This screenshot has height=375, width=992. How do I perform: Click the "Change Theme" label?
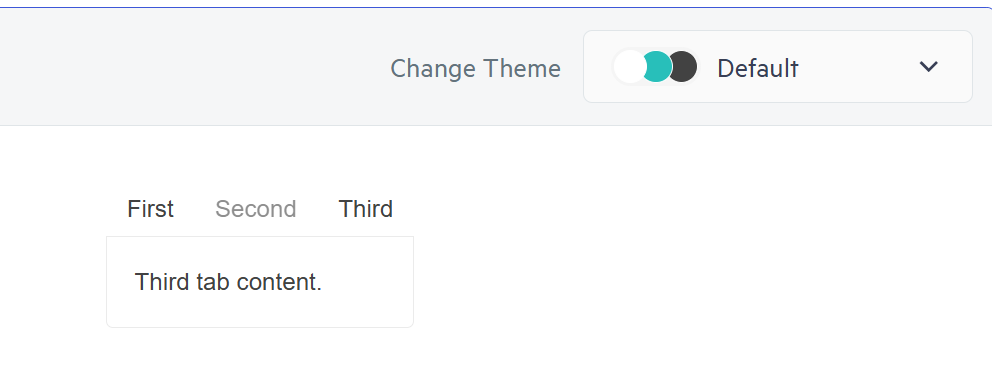coord(476,68)
